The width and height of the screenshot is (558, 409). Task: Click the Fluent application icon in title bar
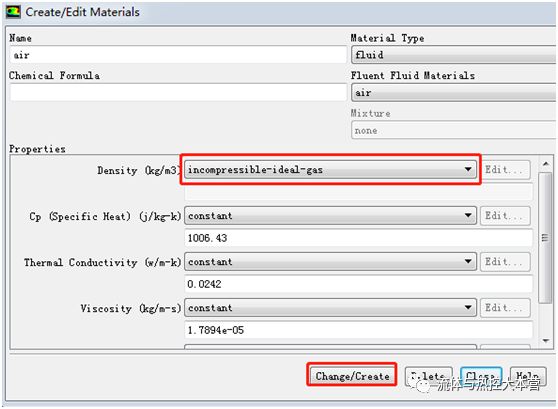point(13,12)
